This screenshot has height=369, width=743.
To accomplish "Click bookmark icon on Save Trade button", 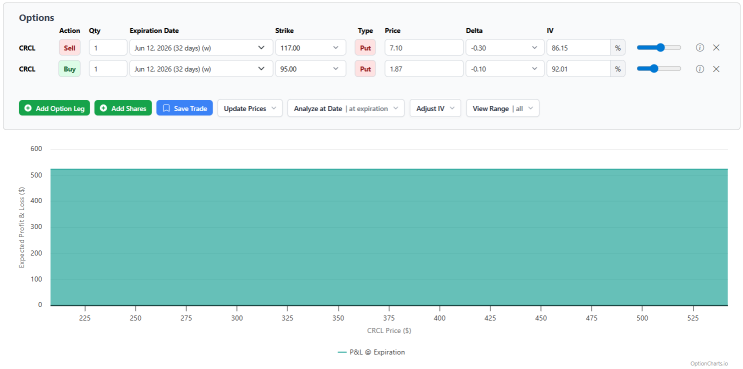I will pos(166,108).
